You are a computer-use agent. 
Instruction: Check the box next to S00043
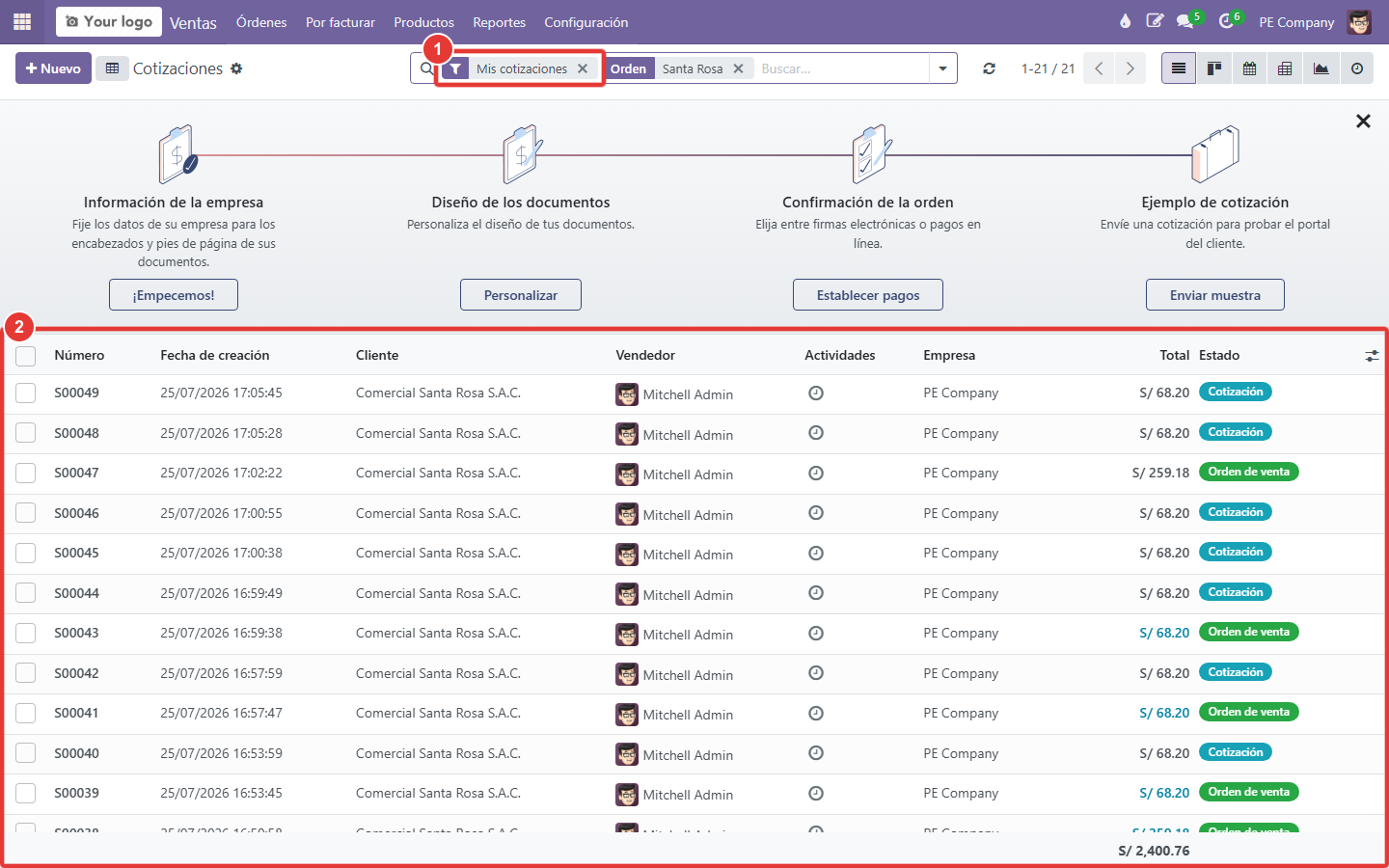(x=26, y=634)
